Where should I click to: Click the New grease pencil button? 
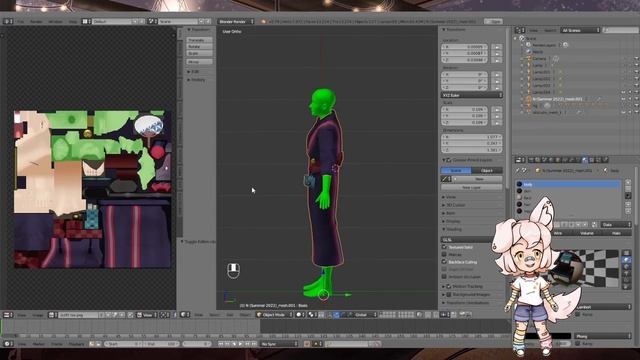pos(480,179)
